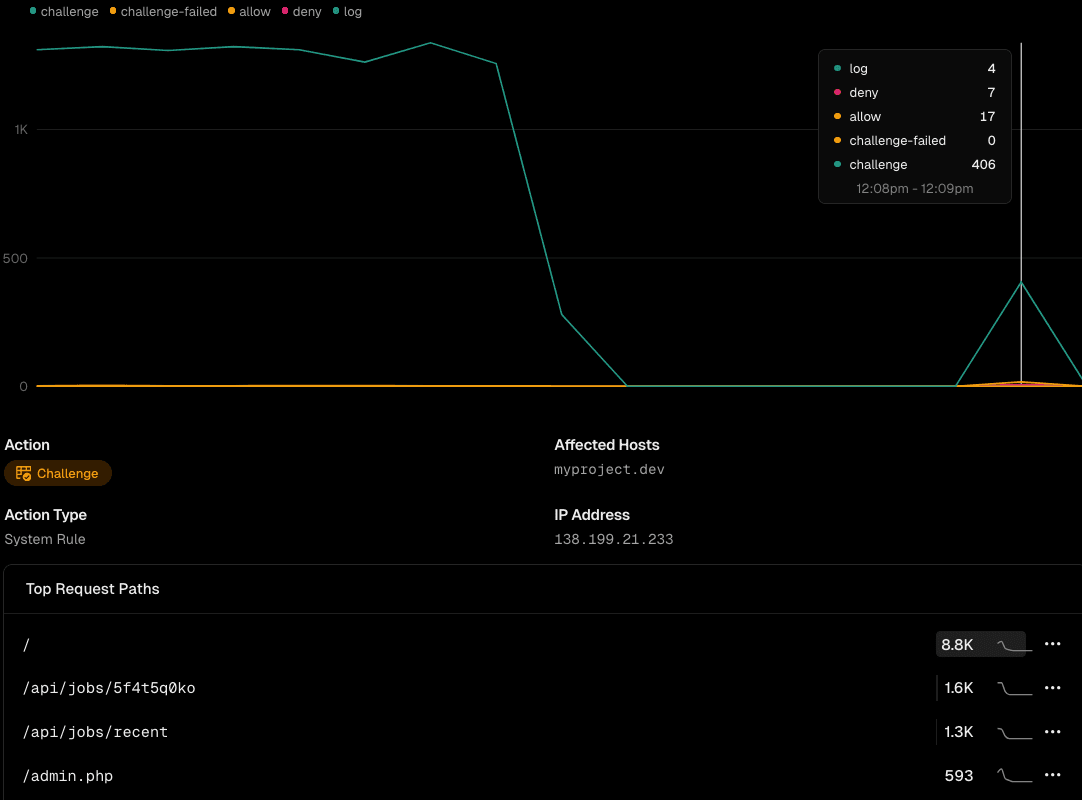Screen dimensions: 1082x800
Task: Select the /admin.php request path row
Action: click(68, 776)
